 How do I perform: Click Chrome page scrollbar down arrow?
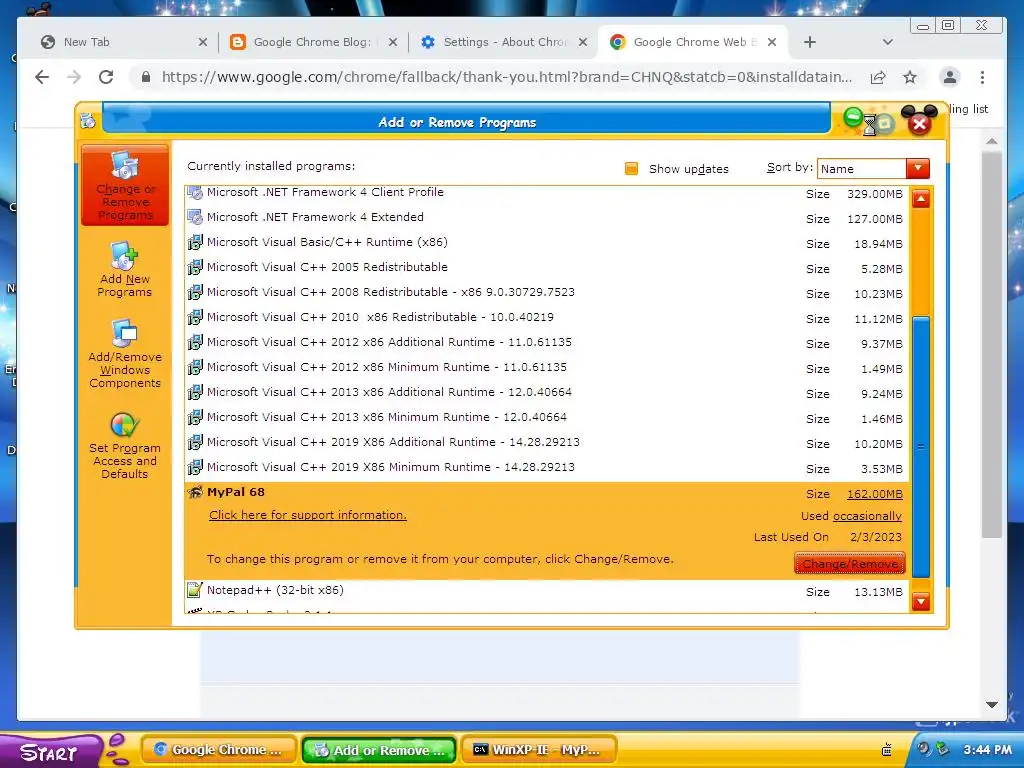tap(991, 705)
